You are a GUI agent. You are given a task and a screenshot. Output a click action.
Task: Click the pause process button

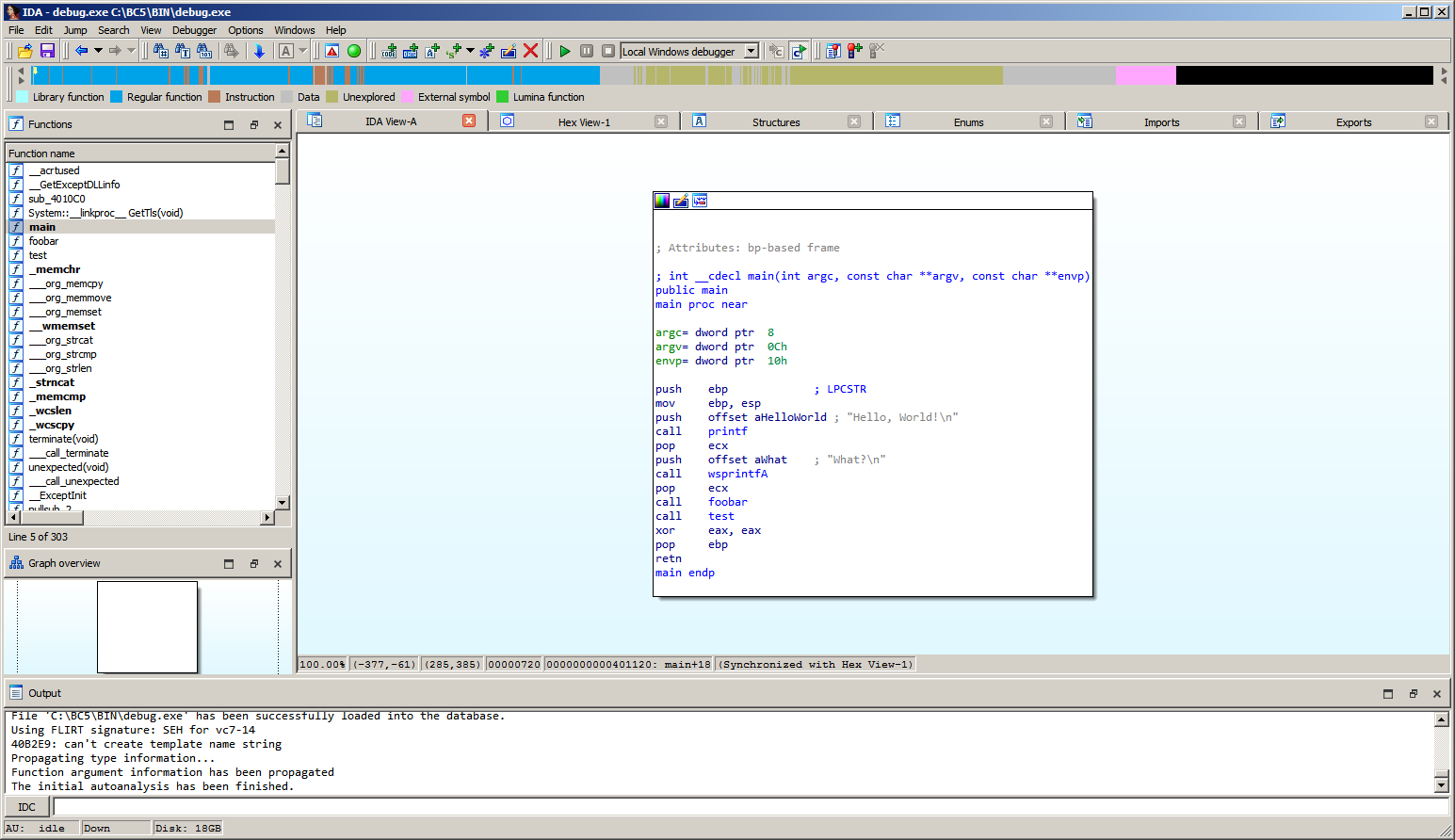click(x=587, y=51)
